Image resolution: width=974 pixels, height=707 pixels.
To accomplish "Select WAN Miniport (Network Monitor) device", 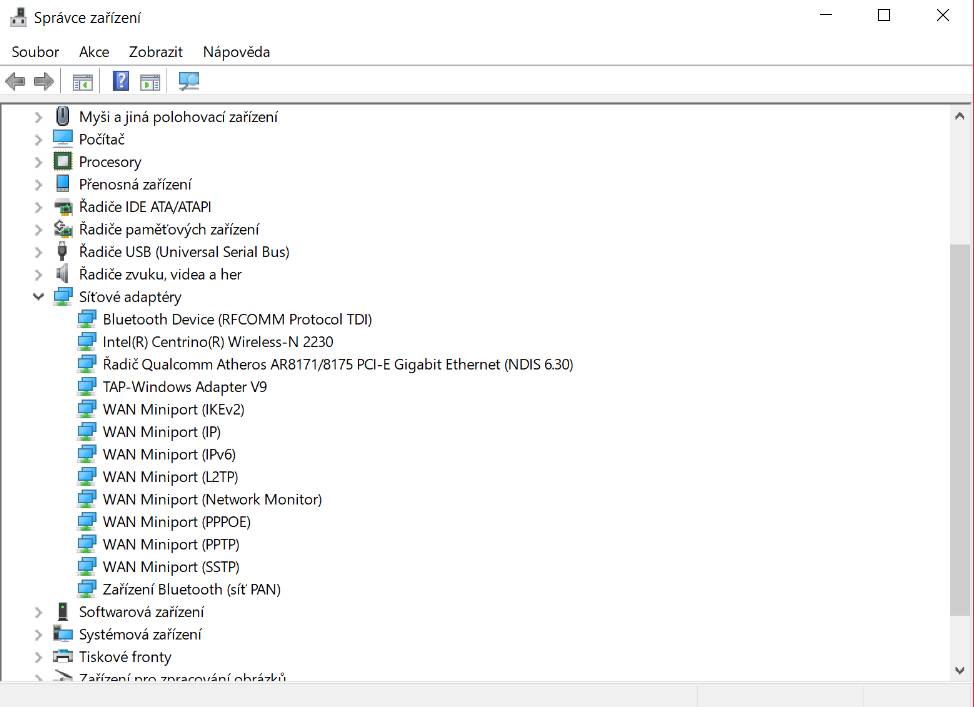I will [212, 499].
